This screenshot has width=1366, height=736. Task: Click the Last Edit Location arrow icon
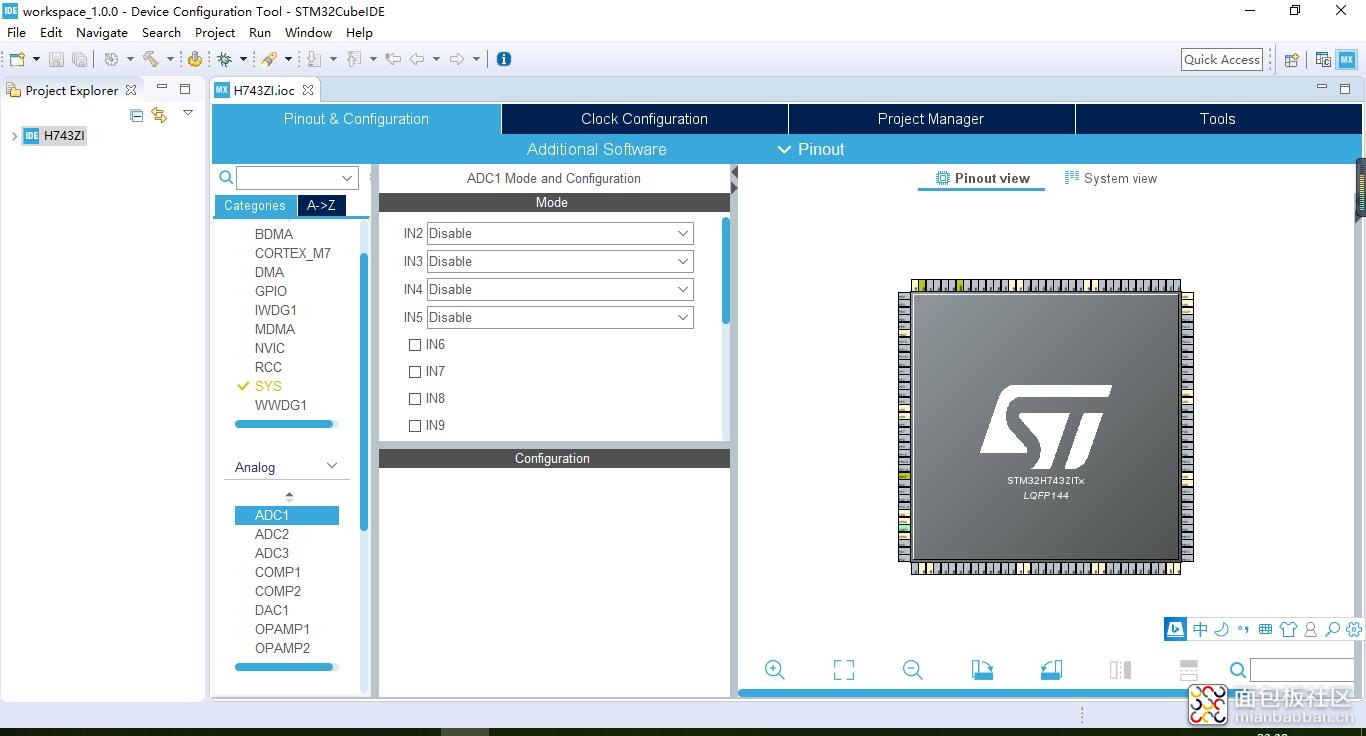pos(393,59)
